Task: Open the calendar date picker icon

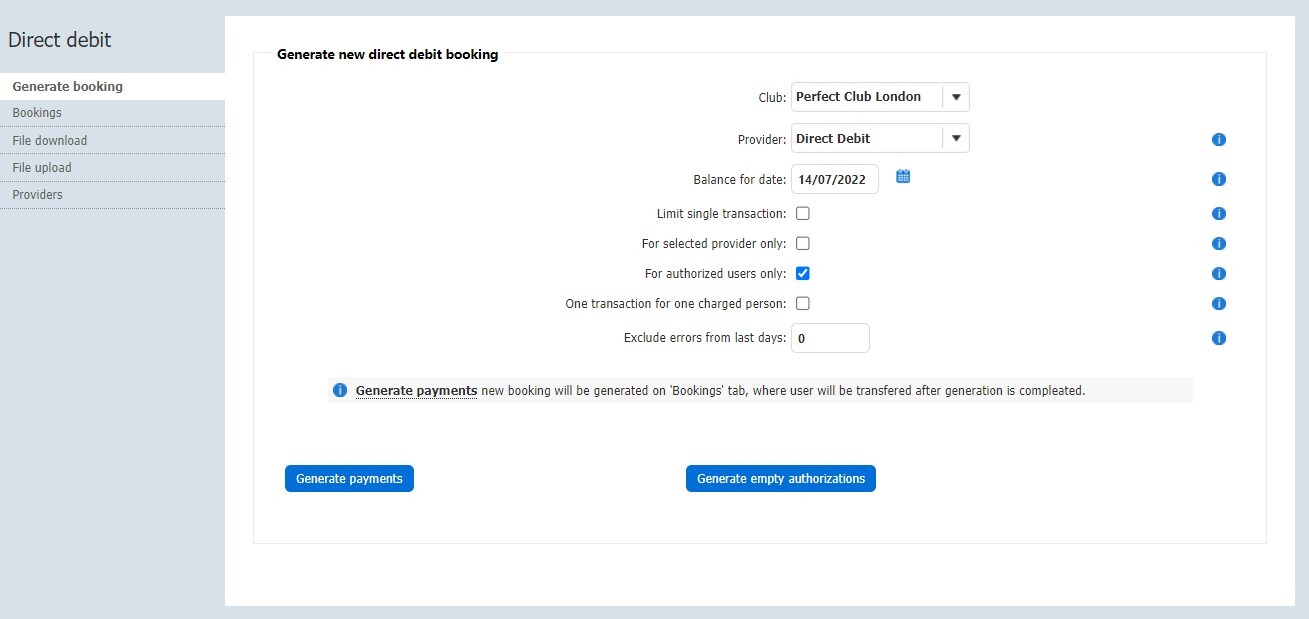Action: pos(903,177)
